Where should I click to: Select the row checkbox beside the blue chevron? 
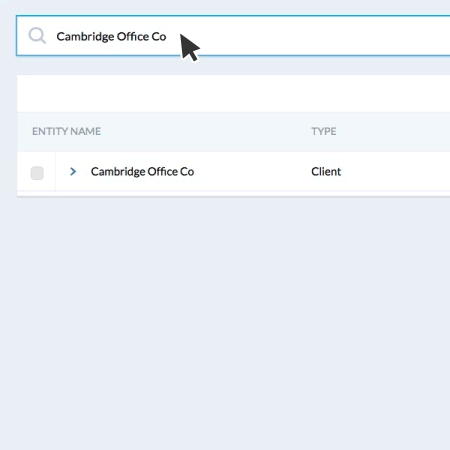[x=37, y=173]
